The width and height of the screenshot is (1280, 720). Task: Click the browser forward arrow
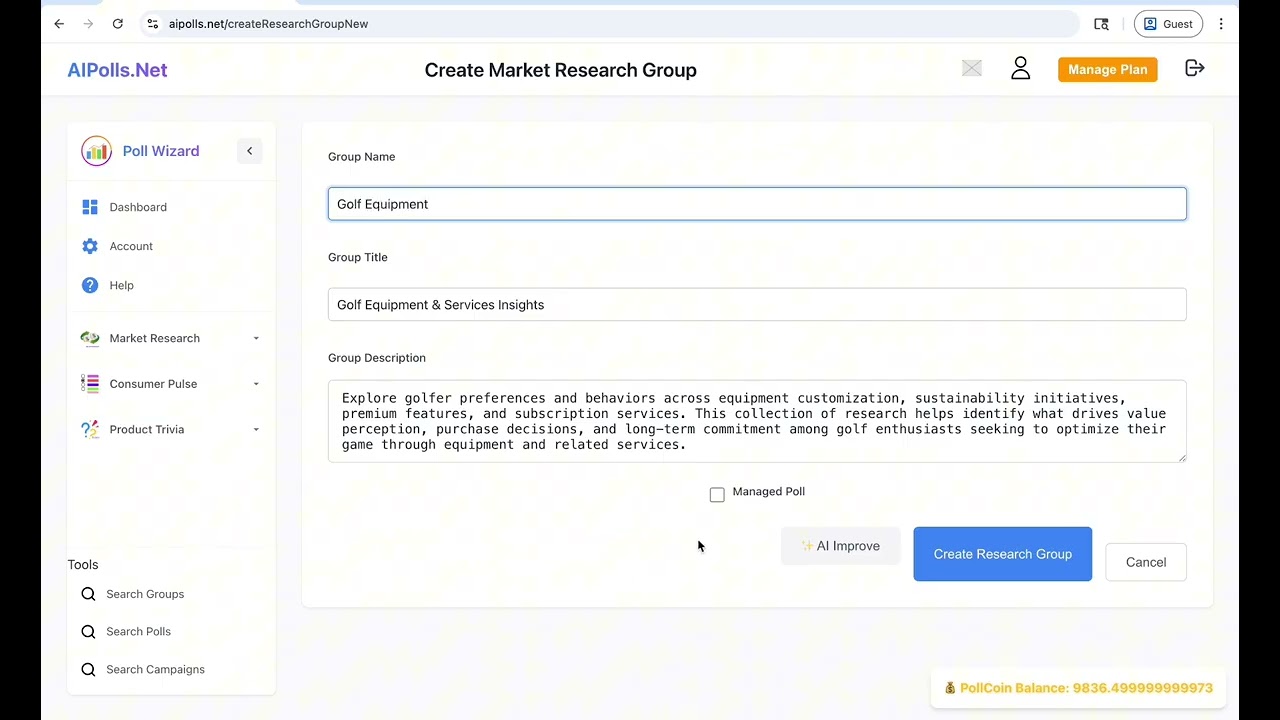coord(88,24)
